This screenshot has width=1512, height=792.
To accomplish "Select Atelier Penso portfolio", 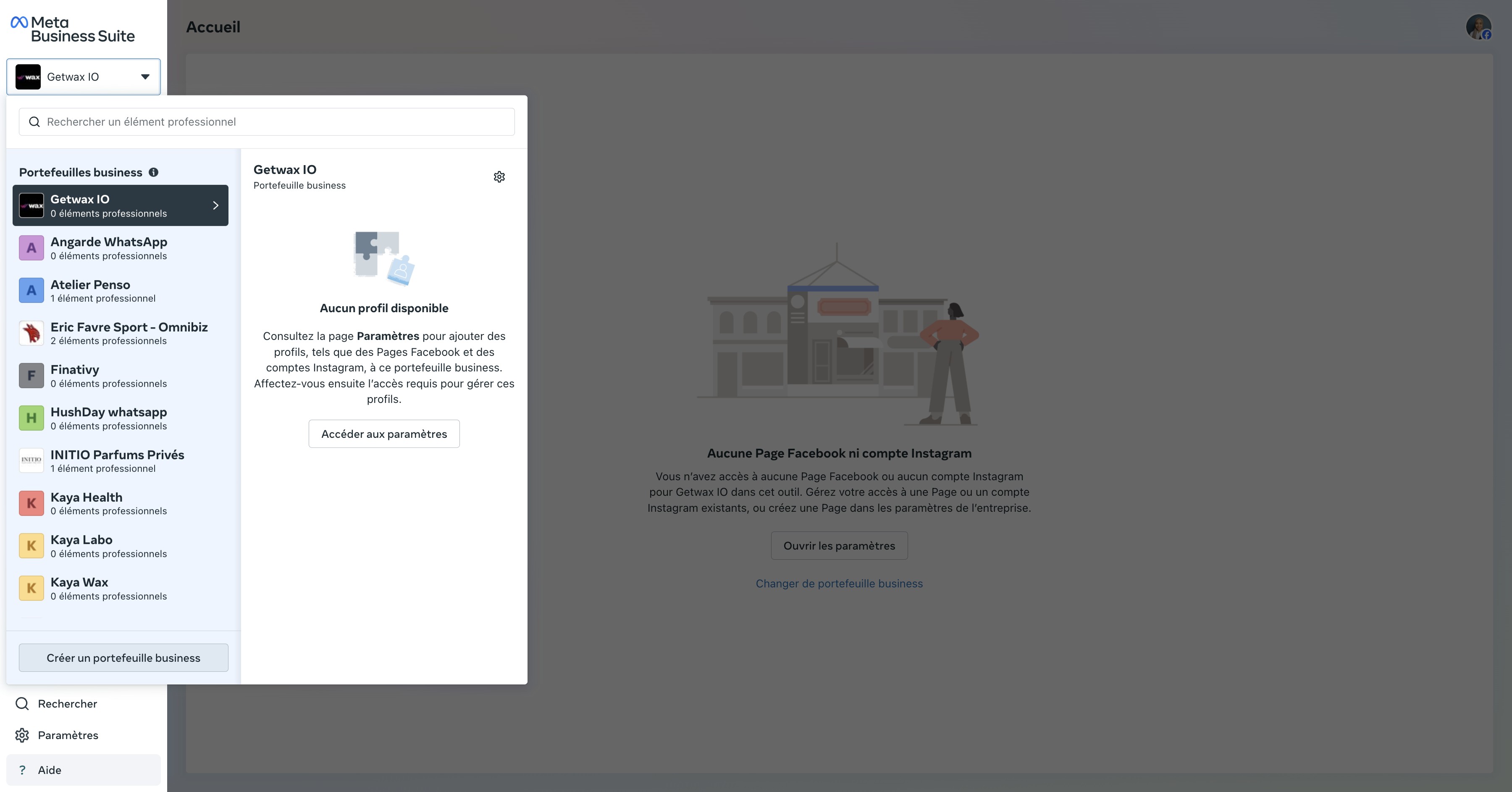I will [120, 291].
